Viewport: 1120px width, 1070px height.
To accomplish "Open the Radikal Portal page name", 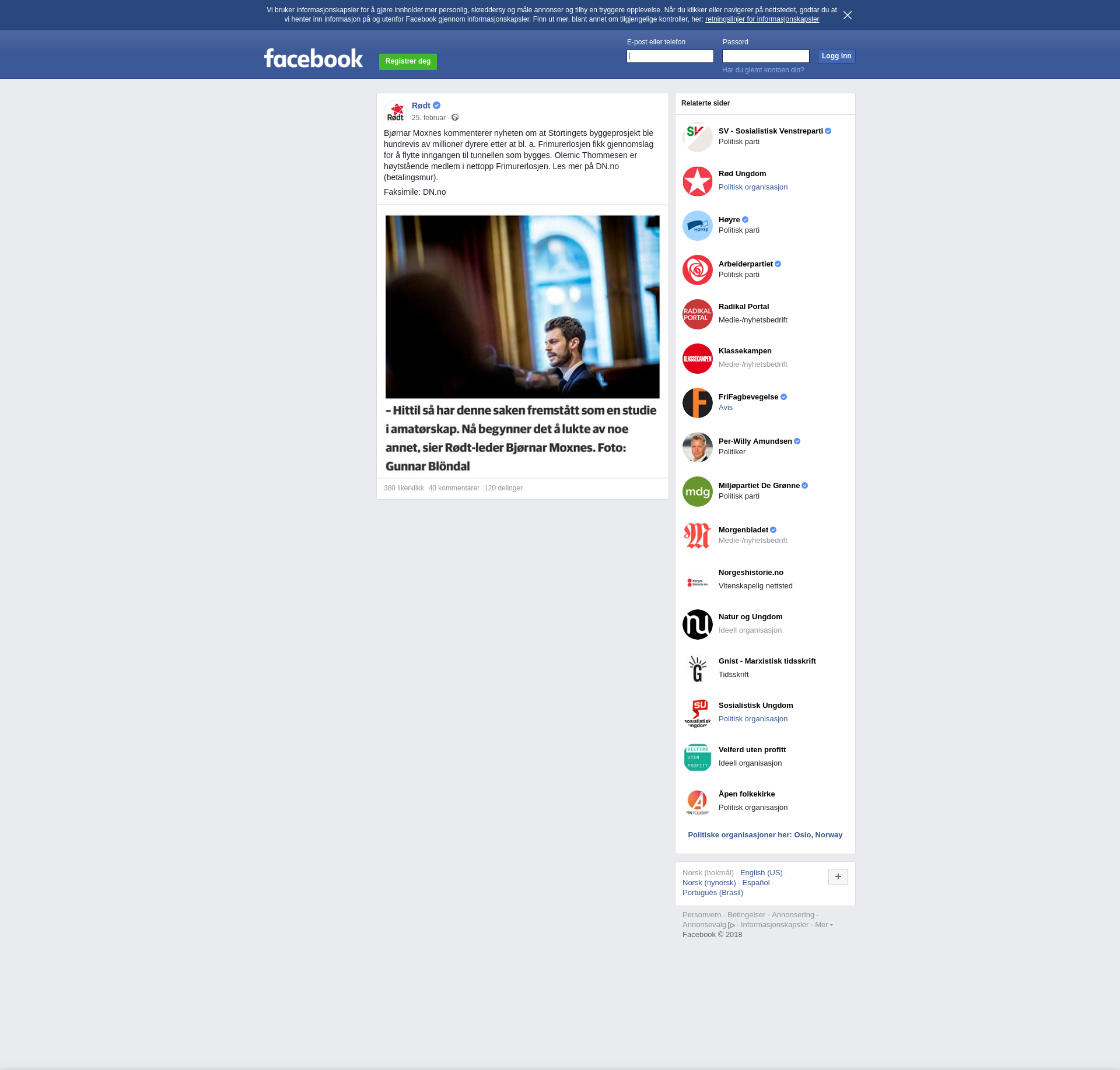I will 744,307.
